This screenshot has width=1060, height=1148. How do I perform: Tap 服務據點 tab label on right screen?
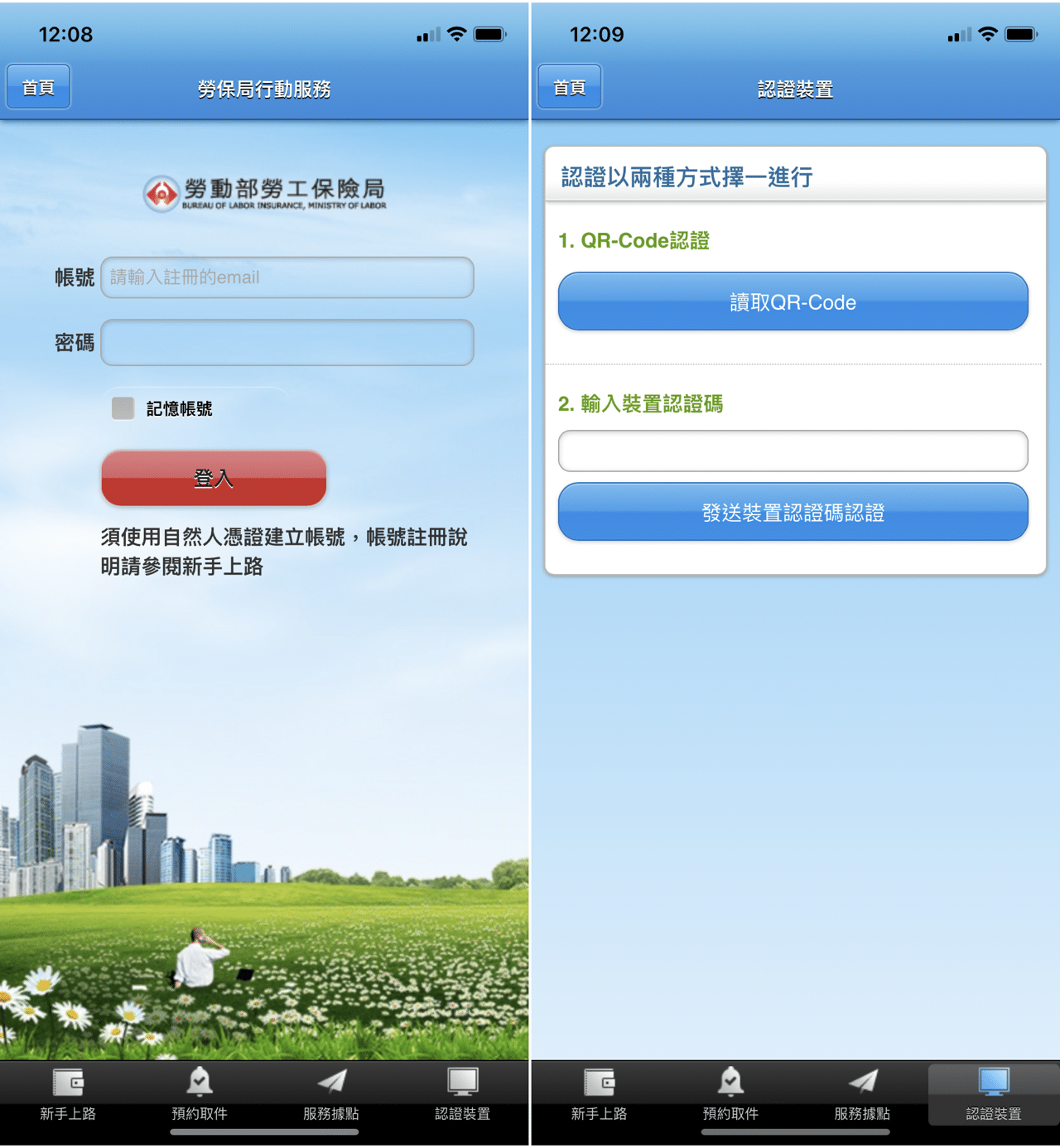coord(862,1114)
